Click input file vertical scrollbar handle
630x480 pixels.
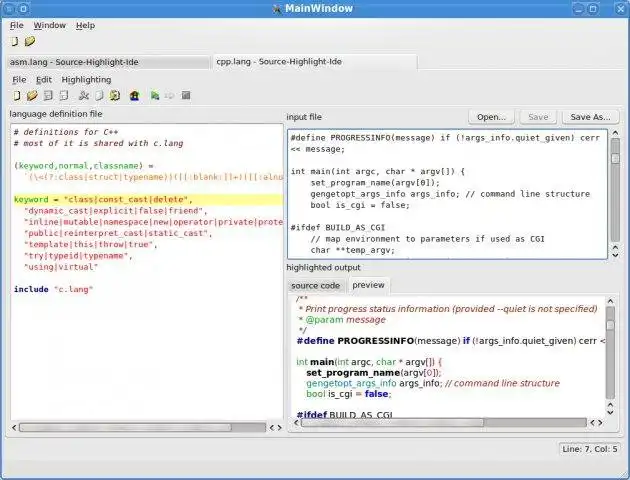(x=615, y=158)
